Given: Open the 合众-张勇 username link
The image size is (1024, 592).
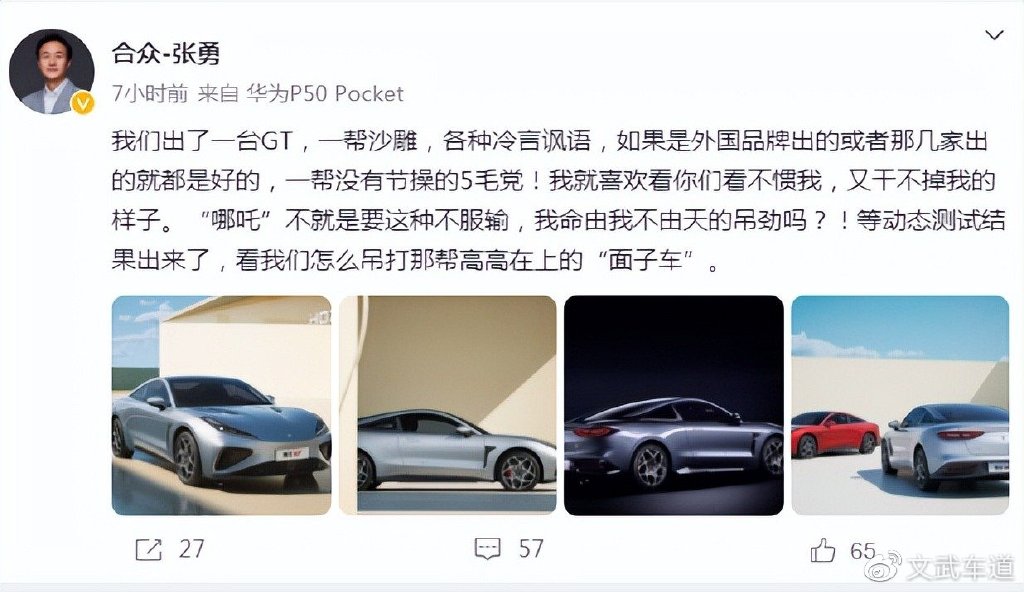Looking at the screenshot, I should (x=166, y=53).
